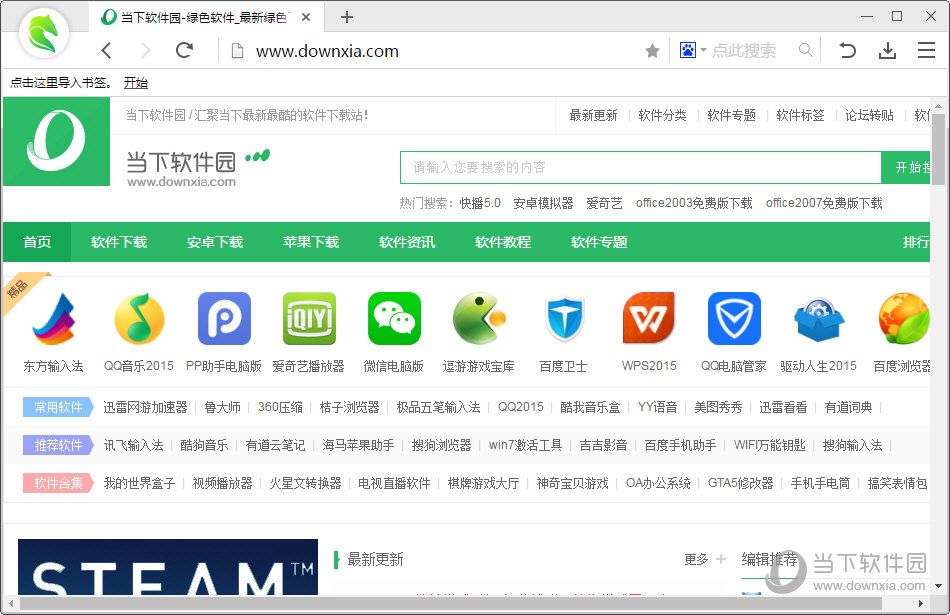This screenshot has height=615, width=950.
Task: Click hot search office2003免费版下载
Action: [694, 203]
